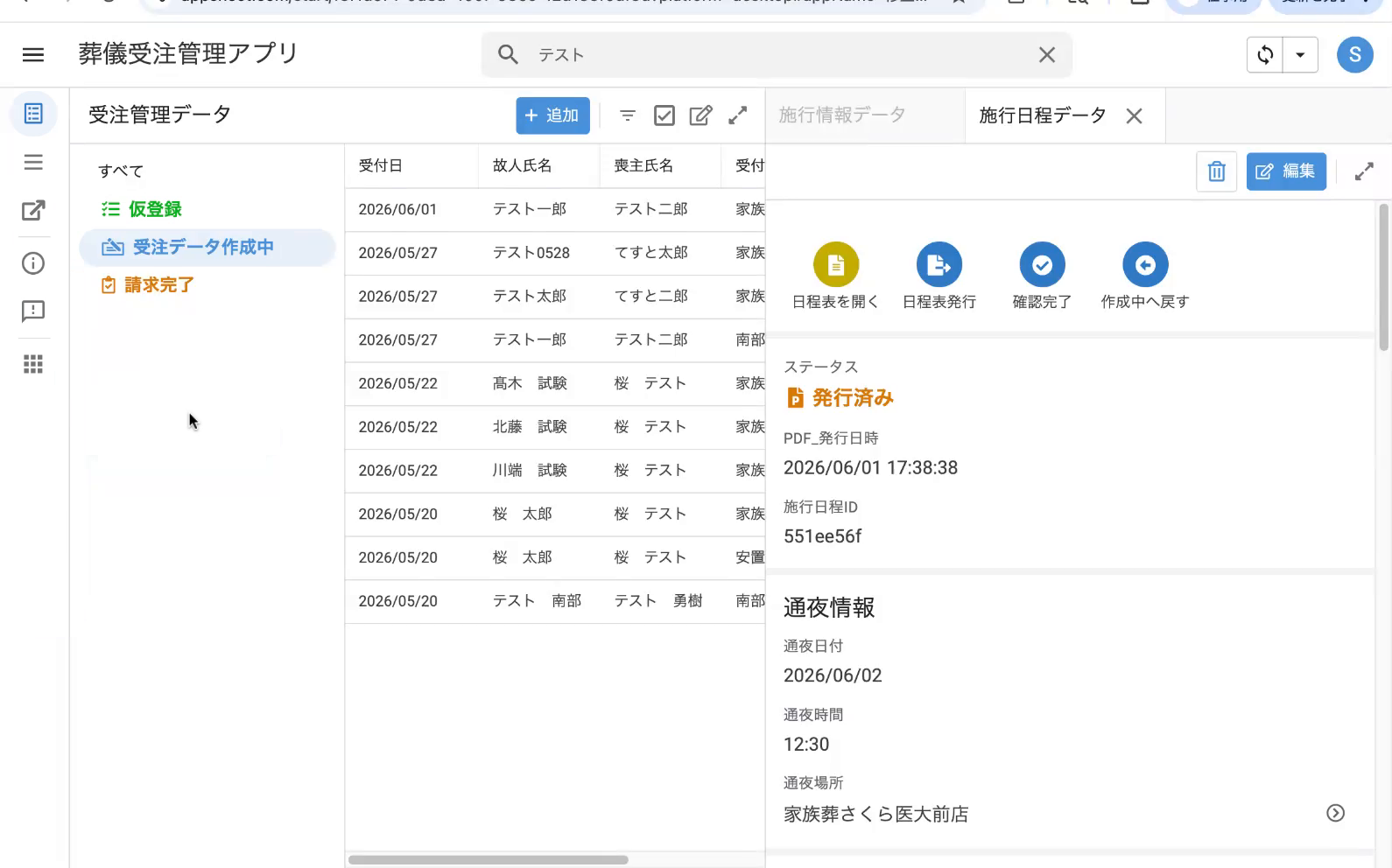
Task: Click inside the search field with テスト
Action: pyautogui.click(x=777, y=55)
